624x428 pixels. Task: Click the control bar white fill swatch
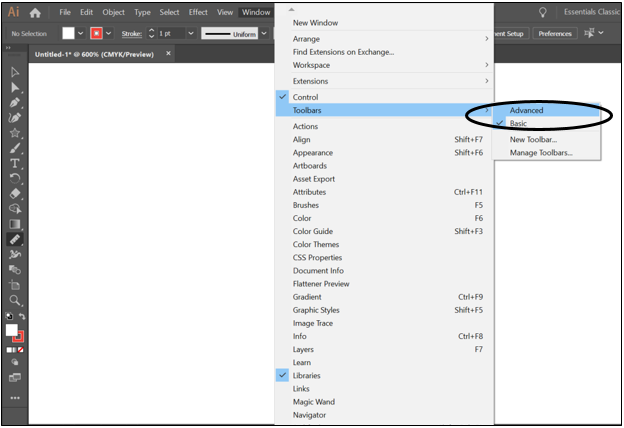pos(68,33)
